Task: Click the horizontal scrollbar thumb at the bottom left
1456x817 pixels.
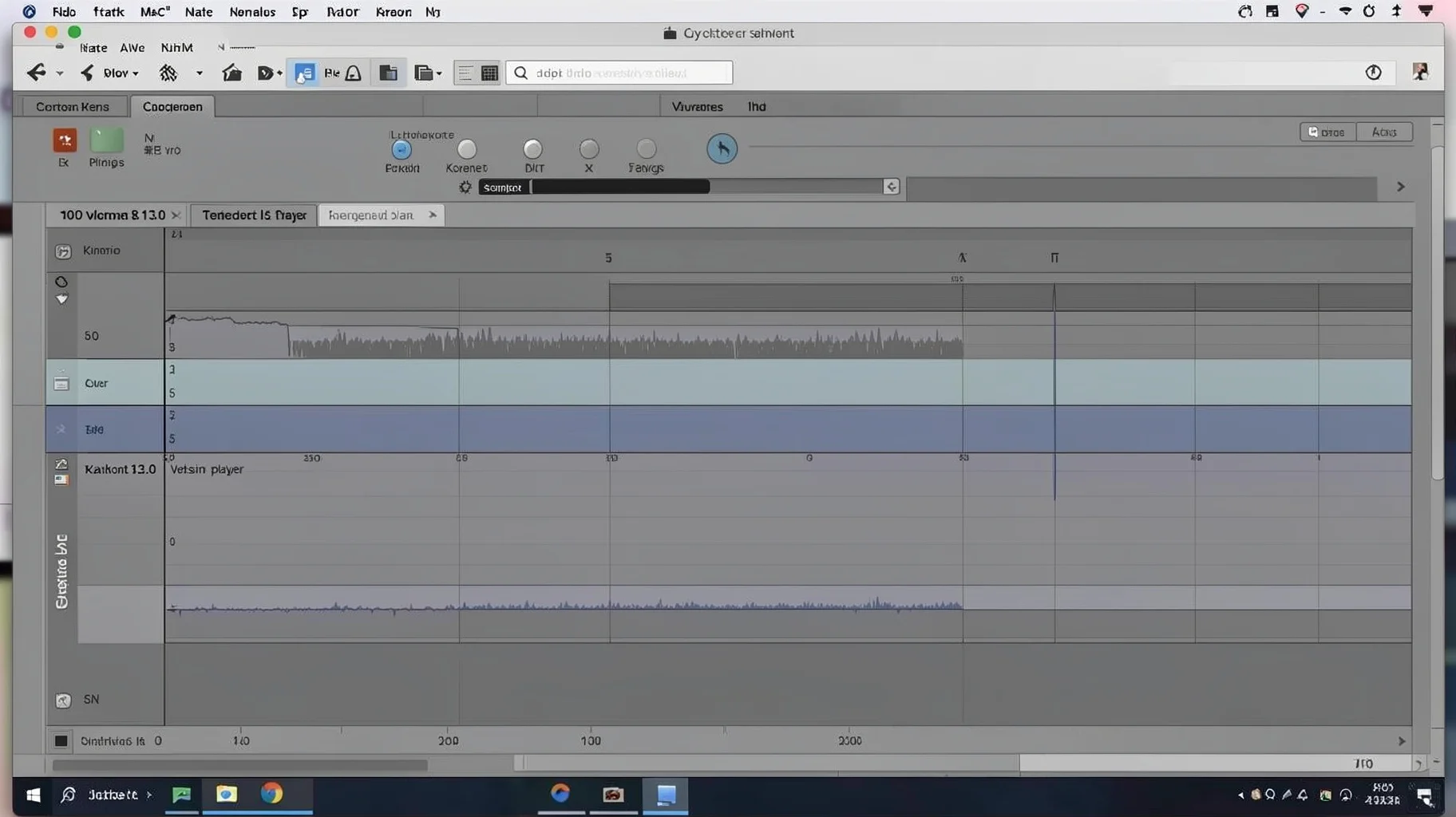Action: 239,765
